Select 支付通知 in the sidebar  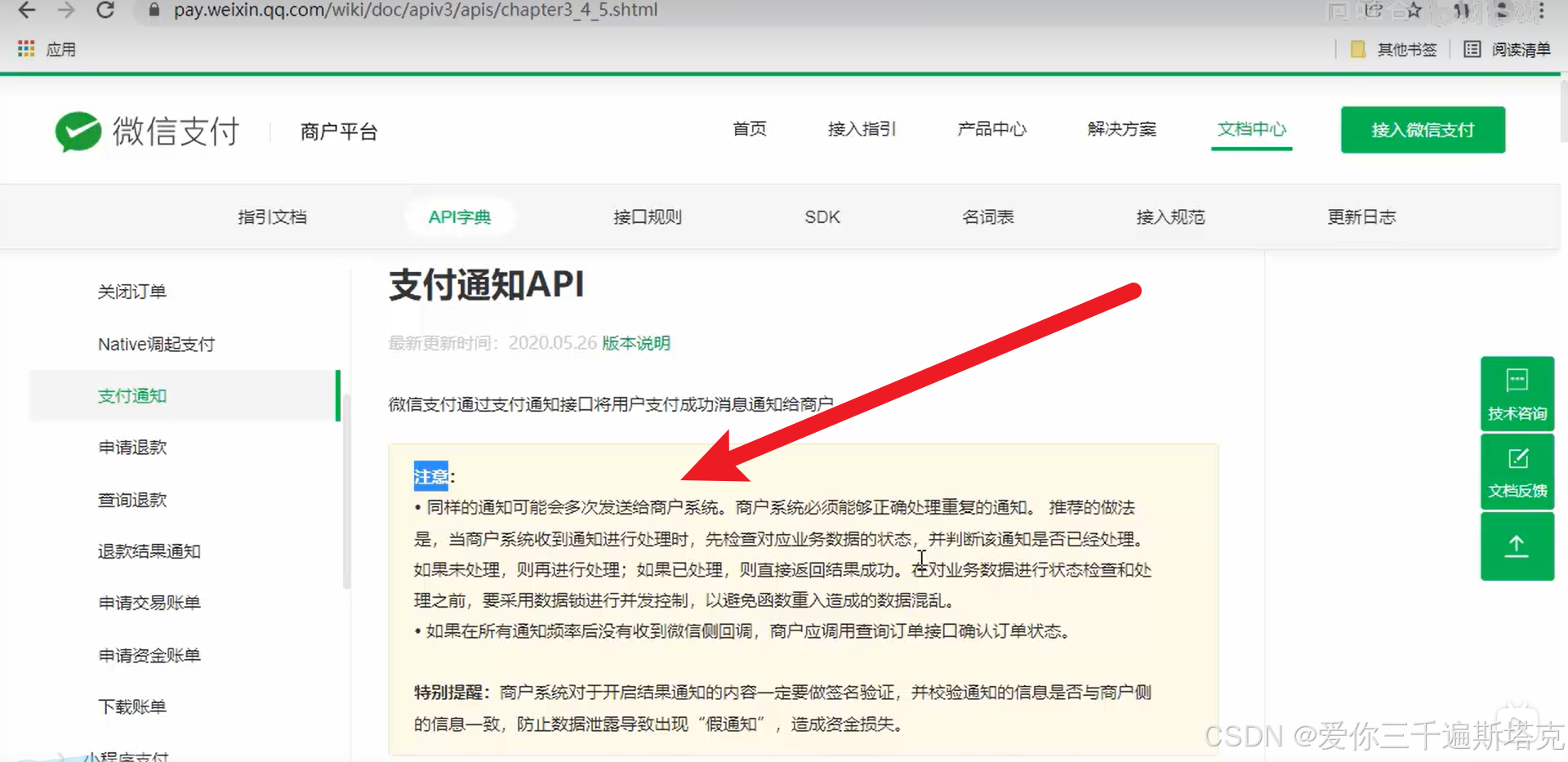[x=185, y=396]
